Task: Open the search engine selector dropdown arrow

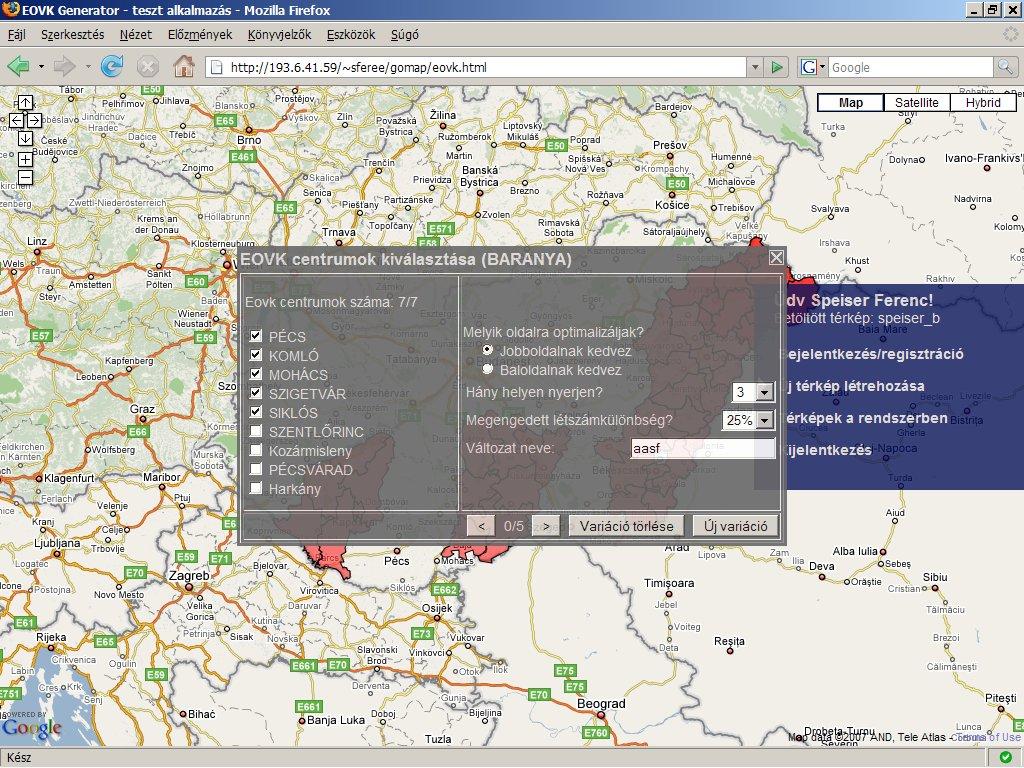Action: [x=822, y=67]
